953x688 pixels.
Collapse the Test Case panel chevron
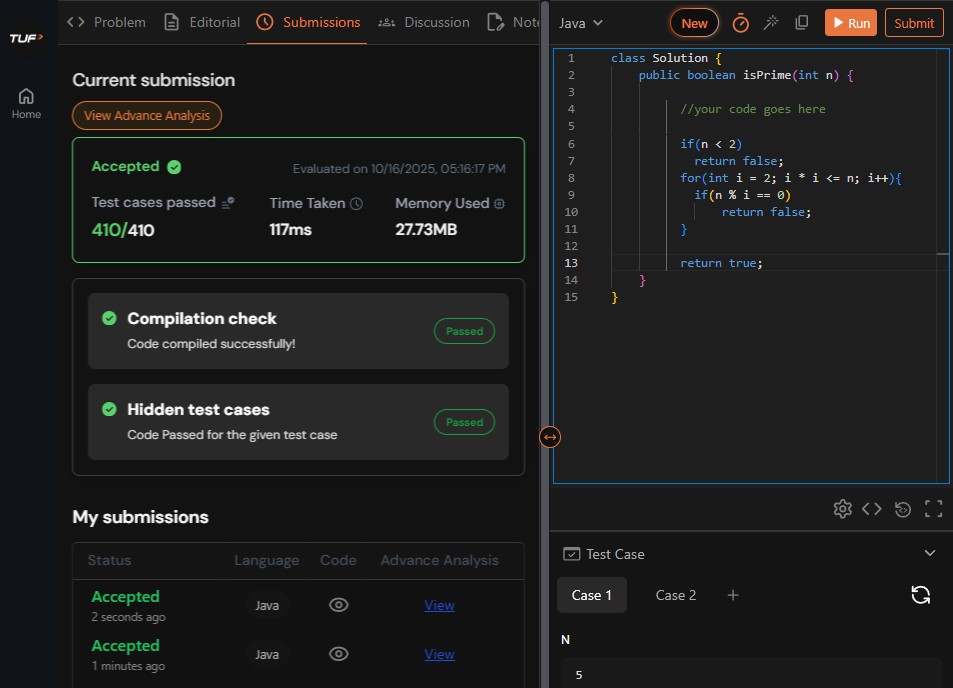tap(930, 553)
